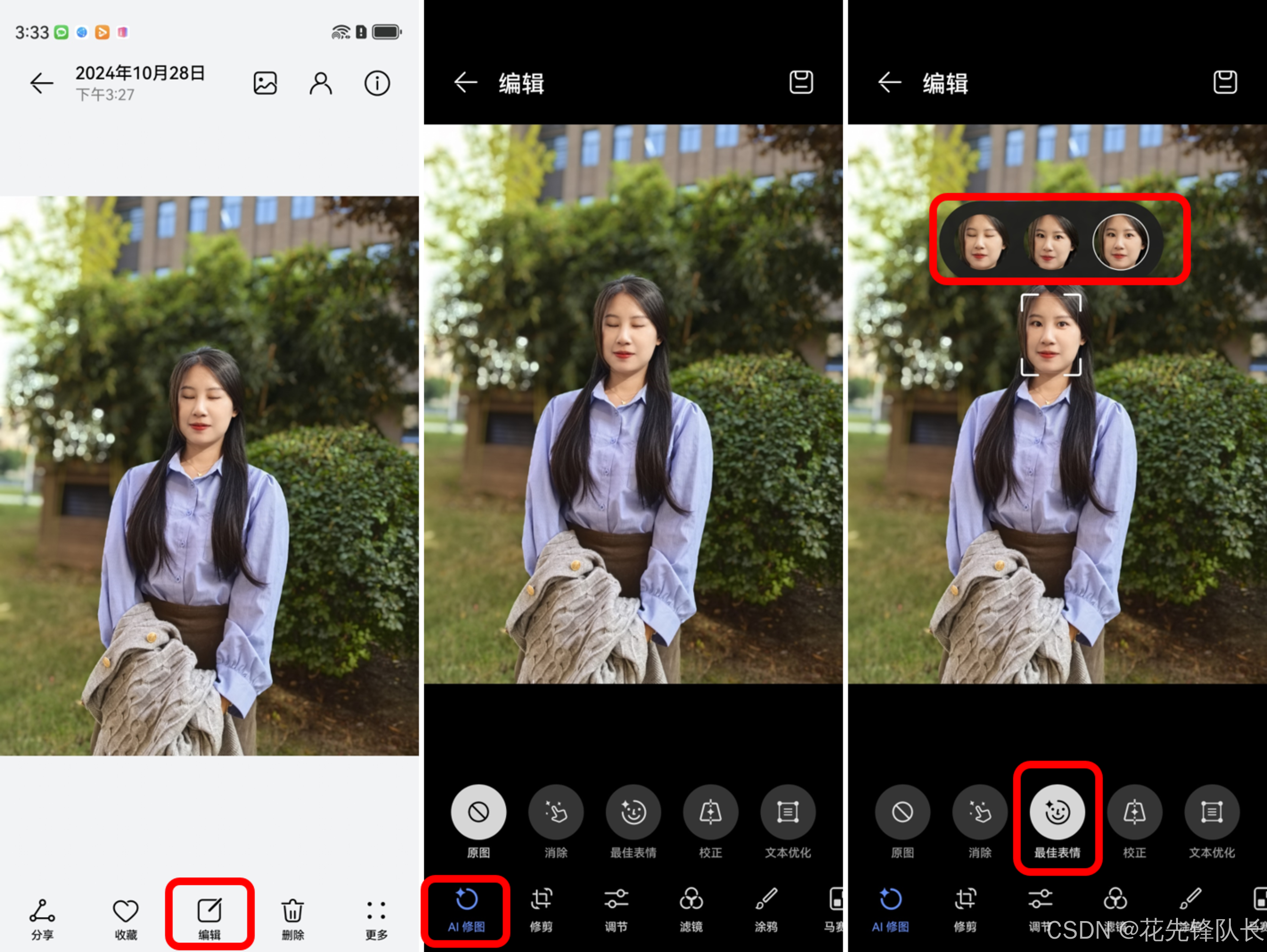Tap the image icon in gallery header
This screenshot has height=952, width=1267.
265,84
